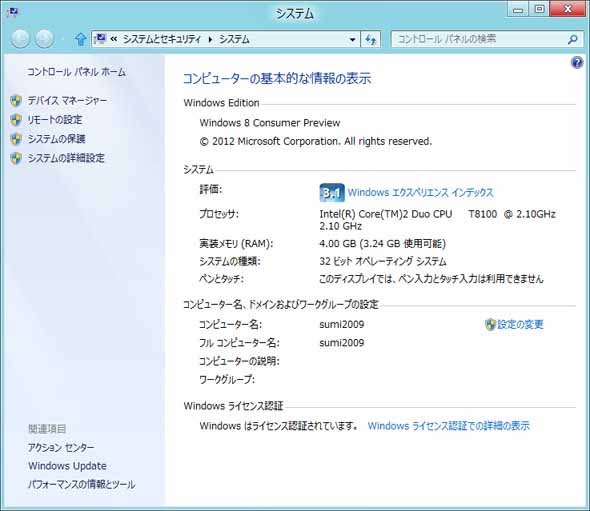The image size is (590, 511).
Task: Click the 4.00 GB (3.24 GB 使用可能) value
Action: 383,244
